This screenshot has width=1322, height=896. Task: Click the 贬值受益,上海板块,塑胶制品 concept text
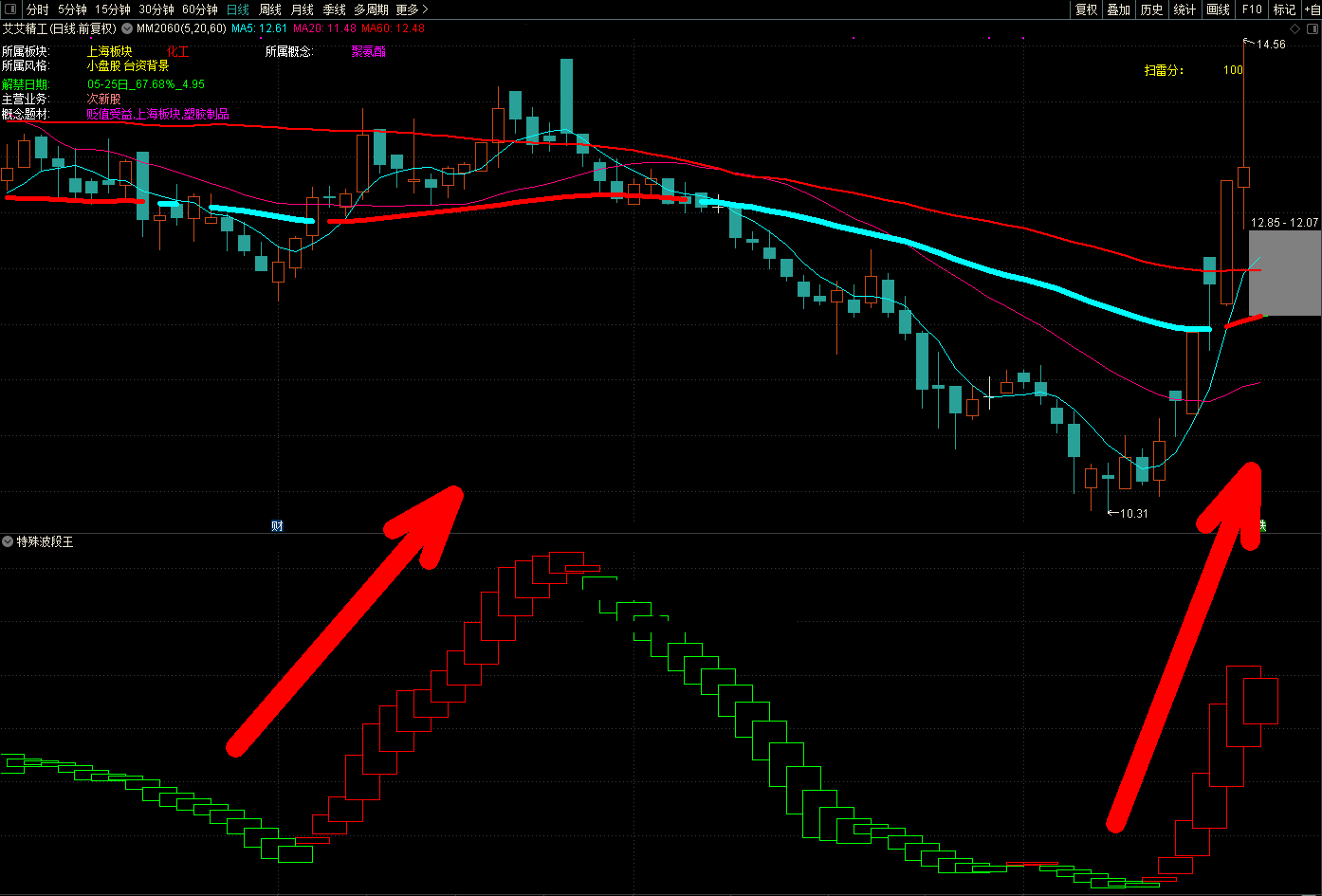(x=157, y=114)
